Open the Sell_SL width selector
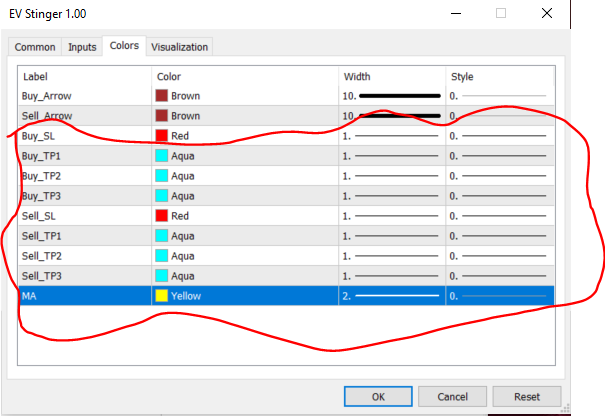The image size is (605, 416). pos(392,216)
